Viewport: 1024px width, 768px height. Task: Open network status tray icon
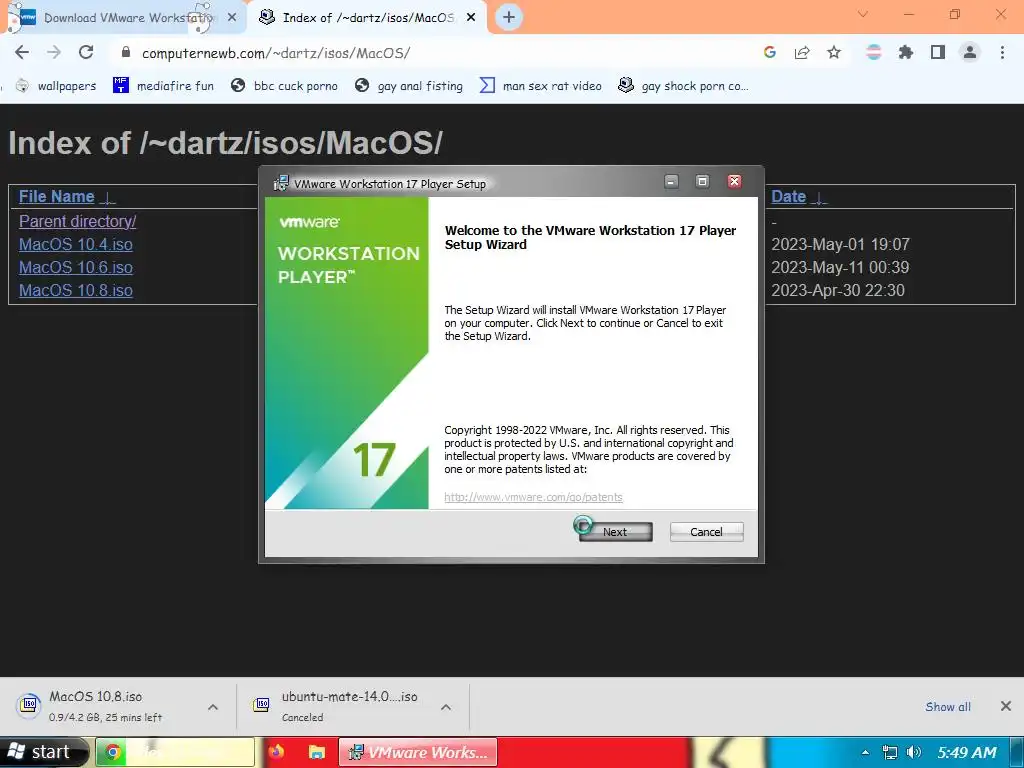coord(889,752)
